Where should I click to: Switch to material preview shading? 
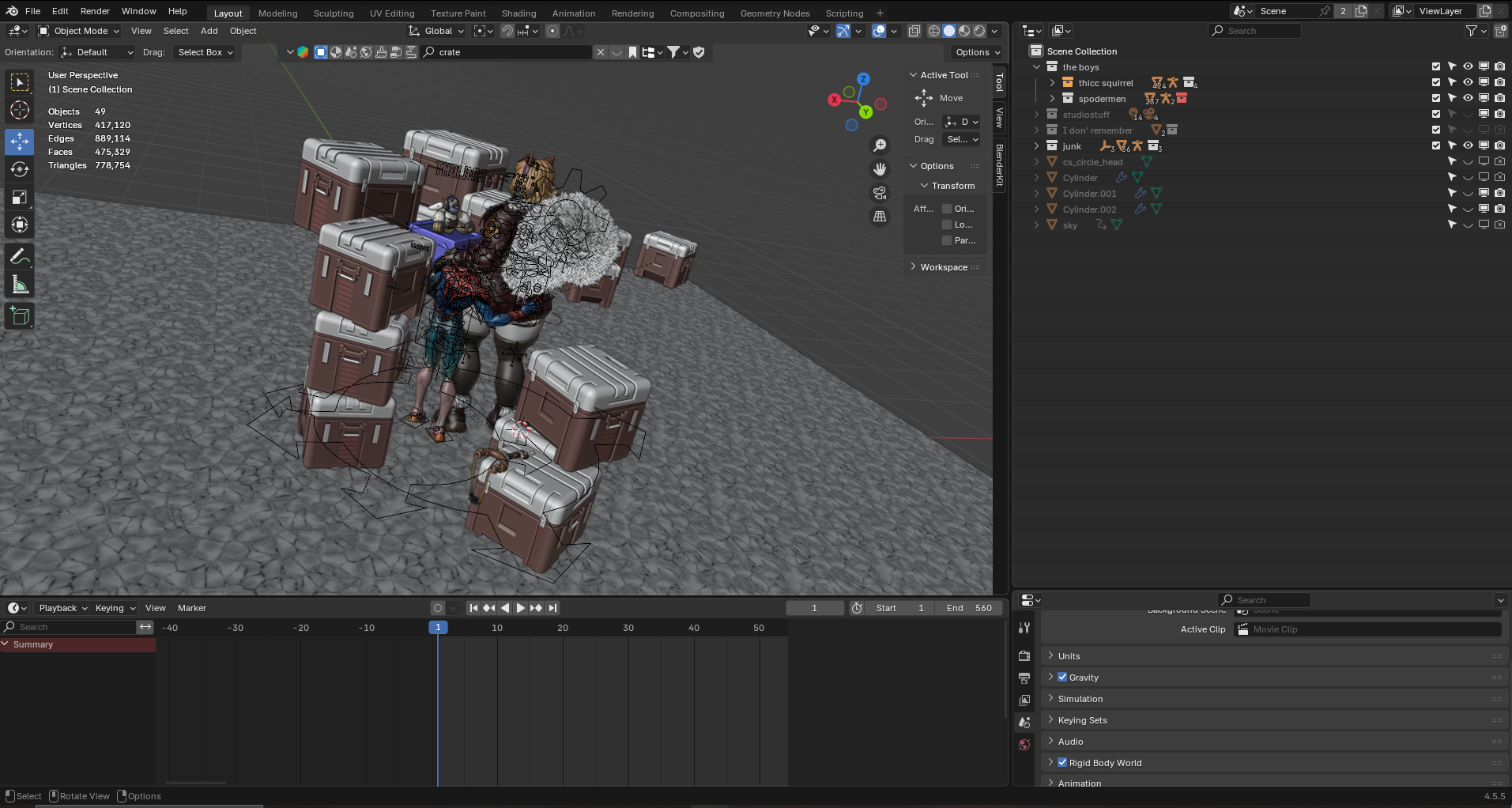click(964, 31)
